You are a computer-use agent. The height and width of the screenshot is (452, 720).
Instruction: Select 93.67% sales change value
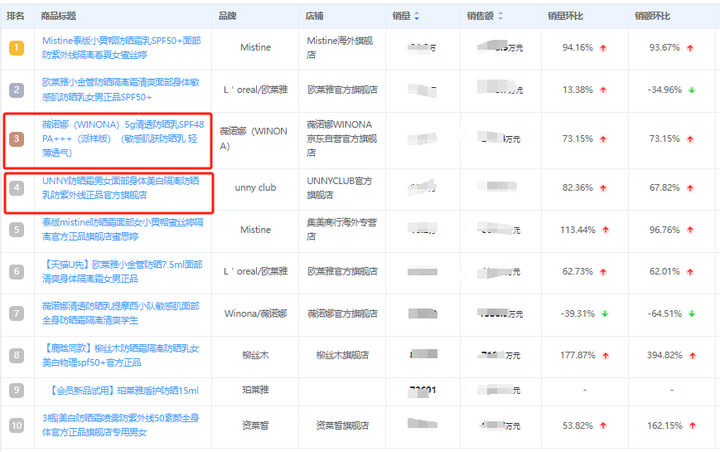point(664,48)
